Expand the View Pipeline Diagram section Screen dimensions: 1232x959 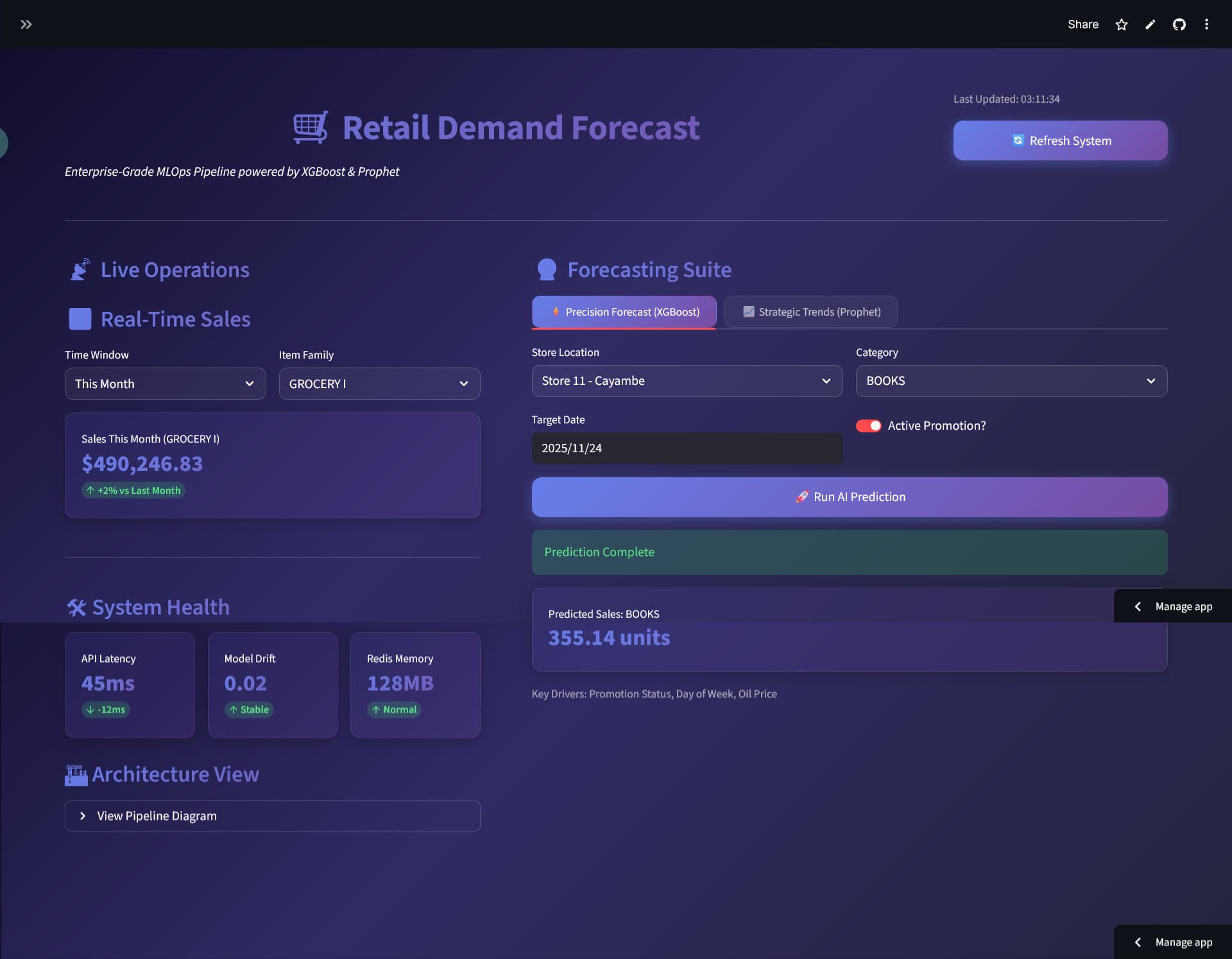(x=272, y=815)
